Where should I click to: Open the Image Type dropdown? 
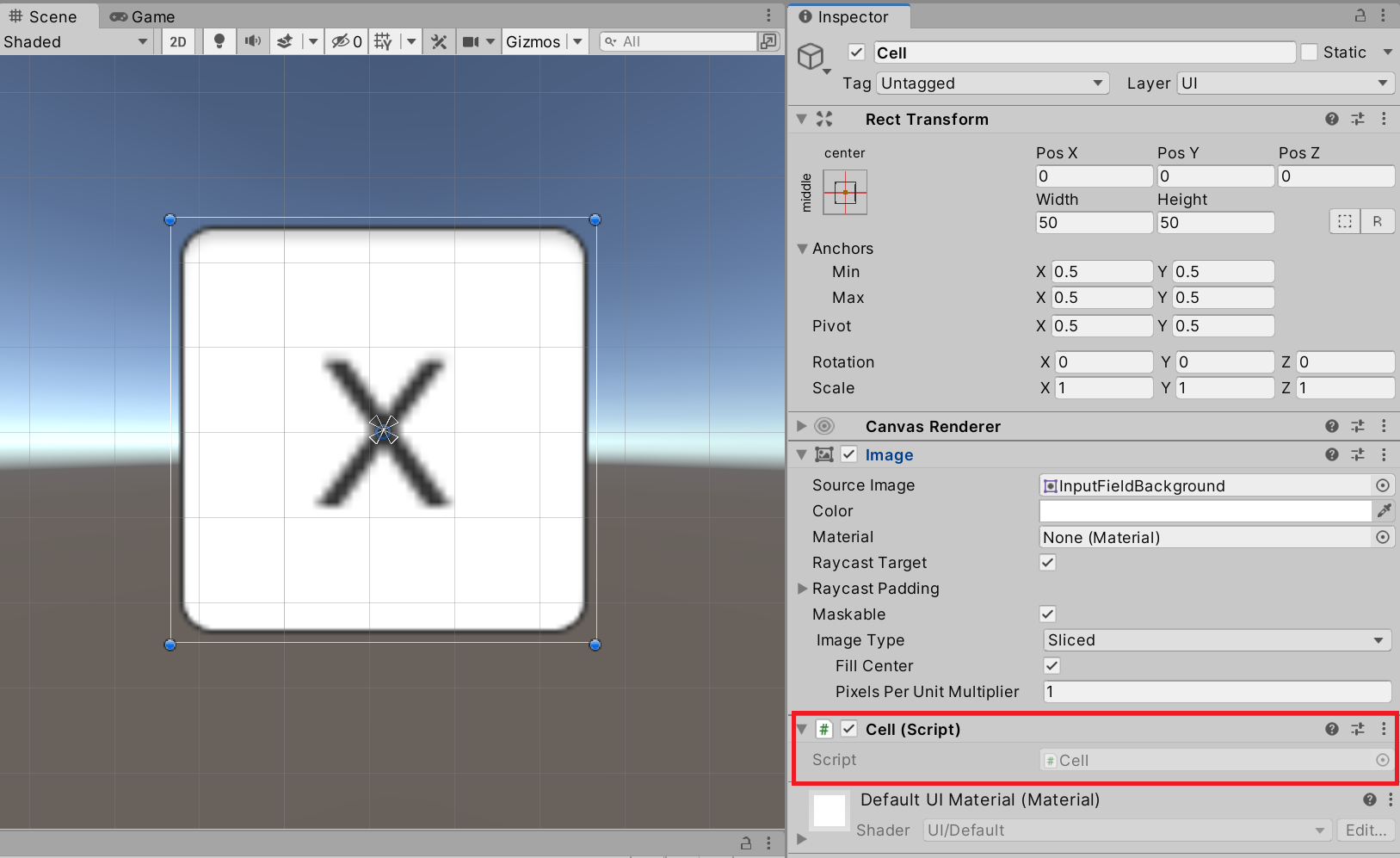tap(1216, 640)
